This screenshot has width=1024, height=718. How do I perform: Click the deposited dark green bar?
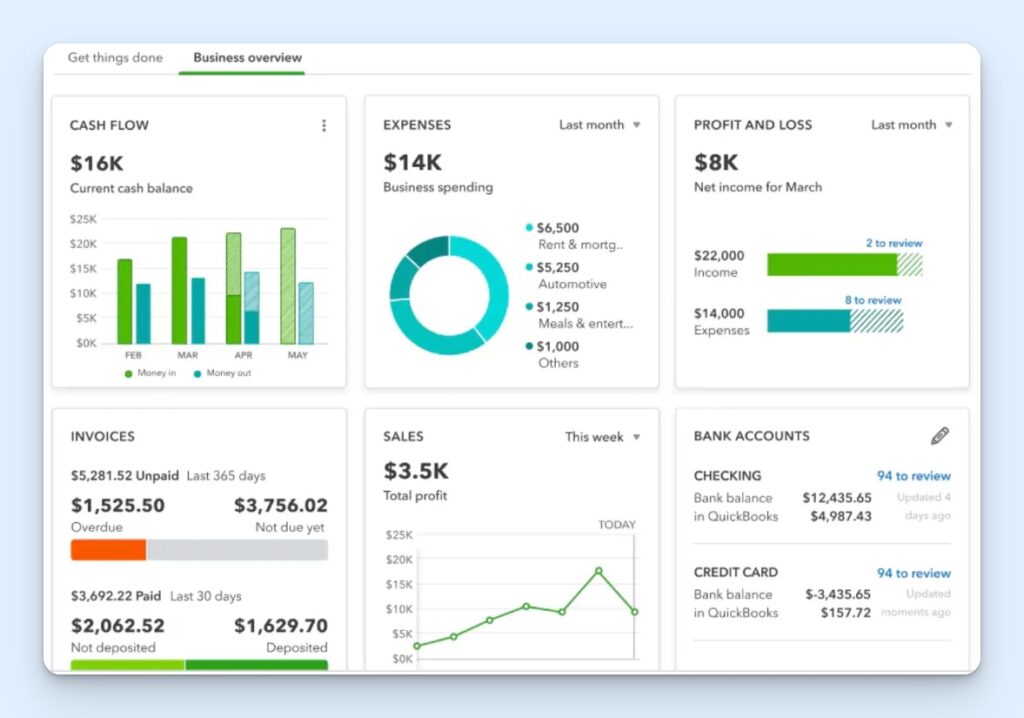(x=257, y=665)
